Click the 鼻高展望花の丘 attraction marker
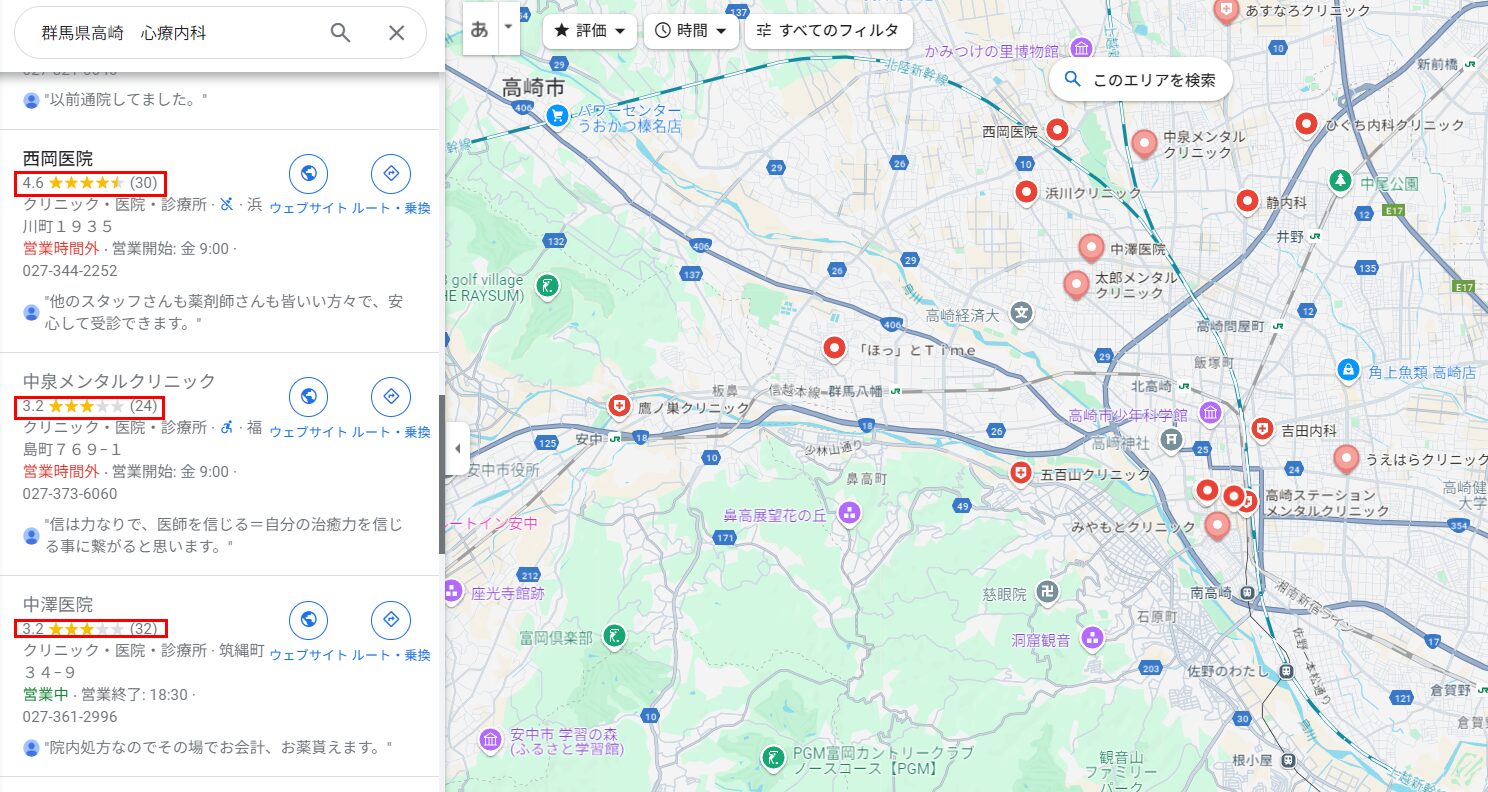Screen dimensions: 1488x792 (x=849, y=513)
